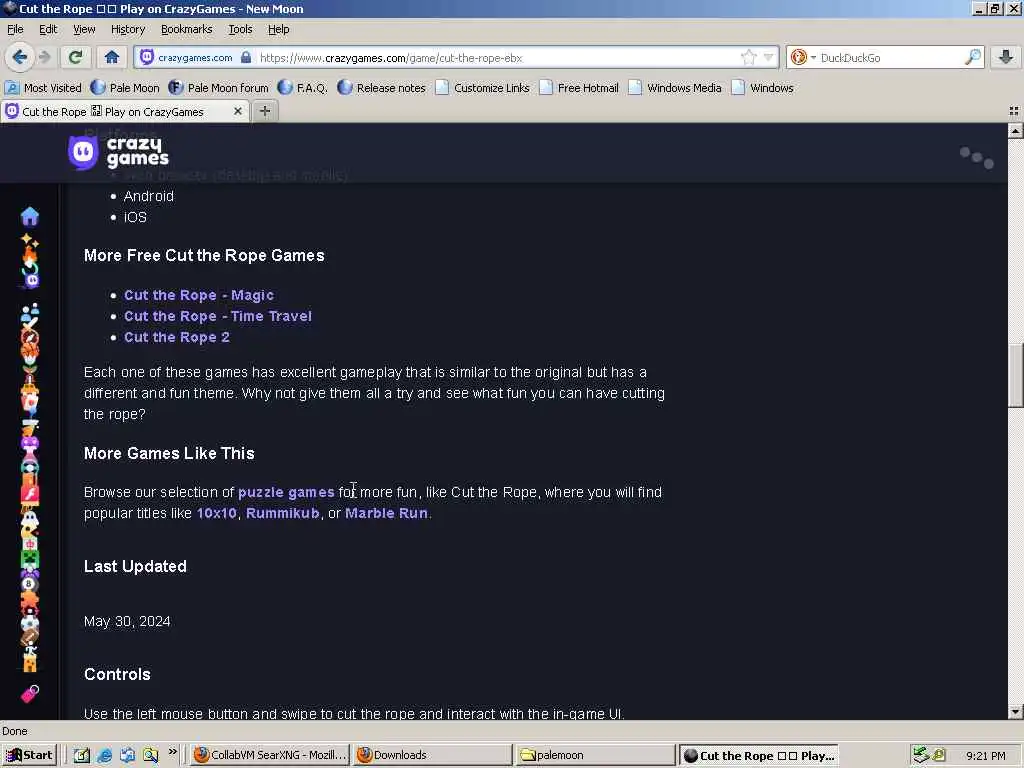Open the DuckDuckGo search engine selector
1024x768 pixels.
coord(803,57)
